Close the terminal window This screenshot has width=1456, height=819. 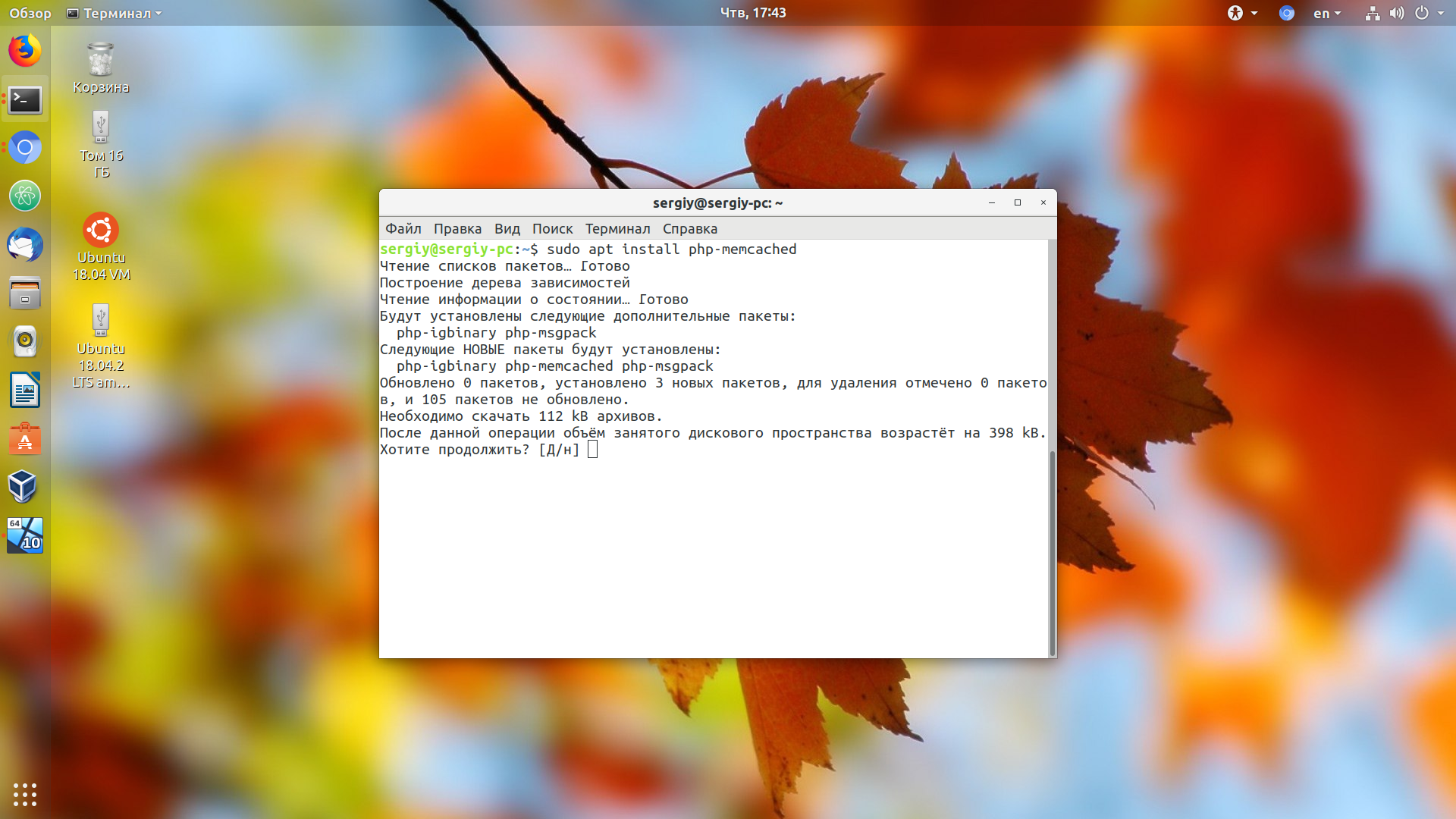pyautogui.click(x=1043, y=202)
